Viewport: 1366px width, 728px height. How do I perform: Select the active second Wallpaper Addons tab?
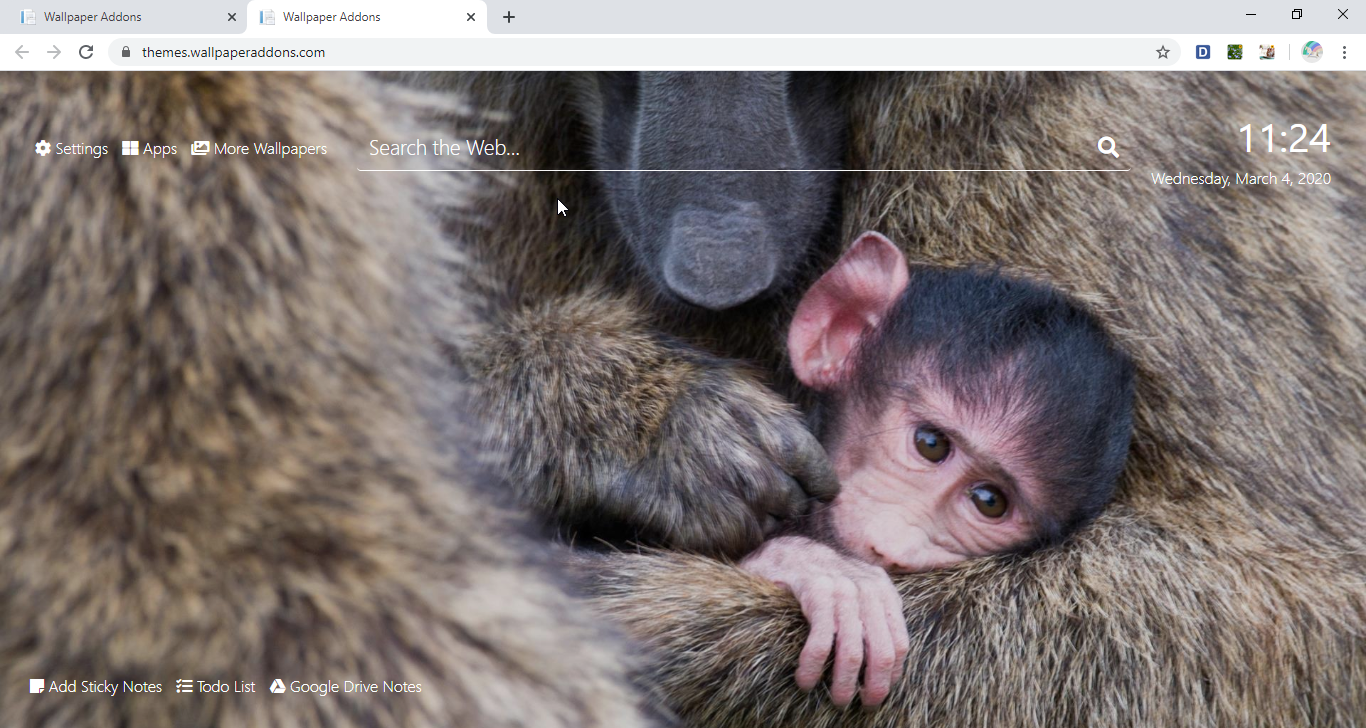[366, 17]
